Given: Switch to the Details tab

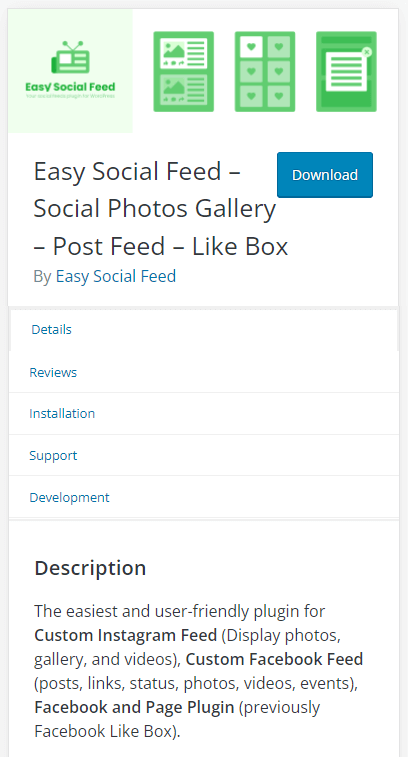Looking at the screenshot, I should coord(51,329).
